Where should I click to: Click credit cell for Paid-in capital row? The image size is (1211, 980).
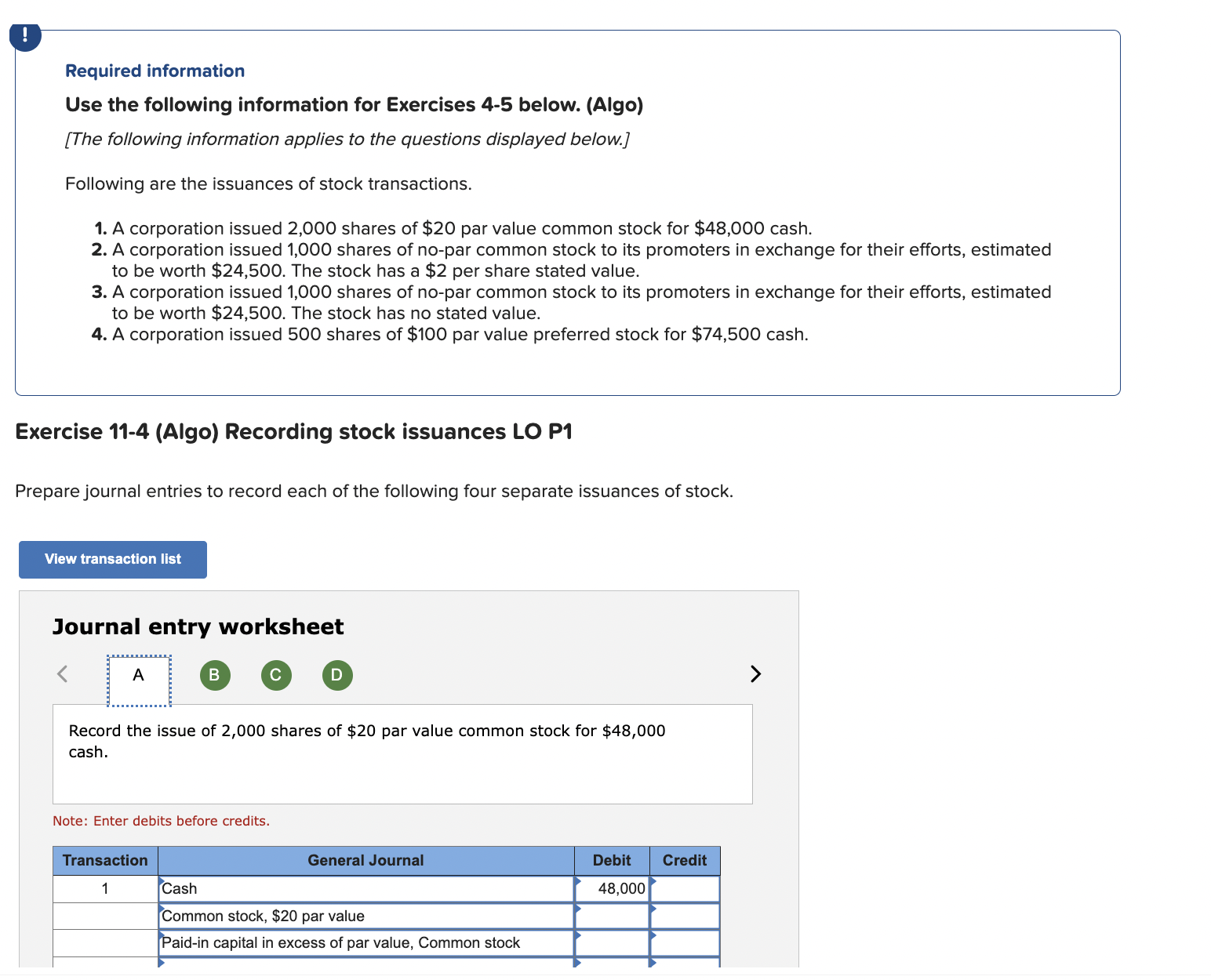685,942
